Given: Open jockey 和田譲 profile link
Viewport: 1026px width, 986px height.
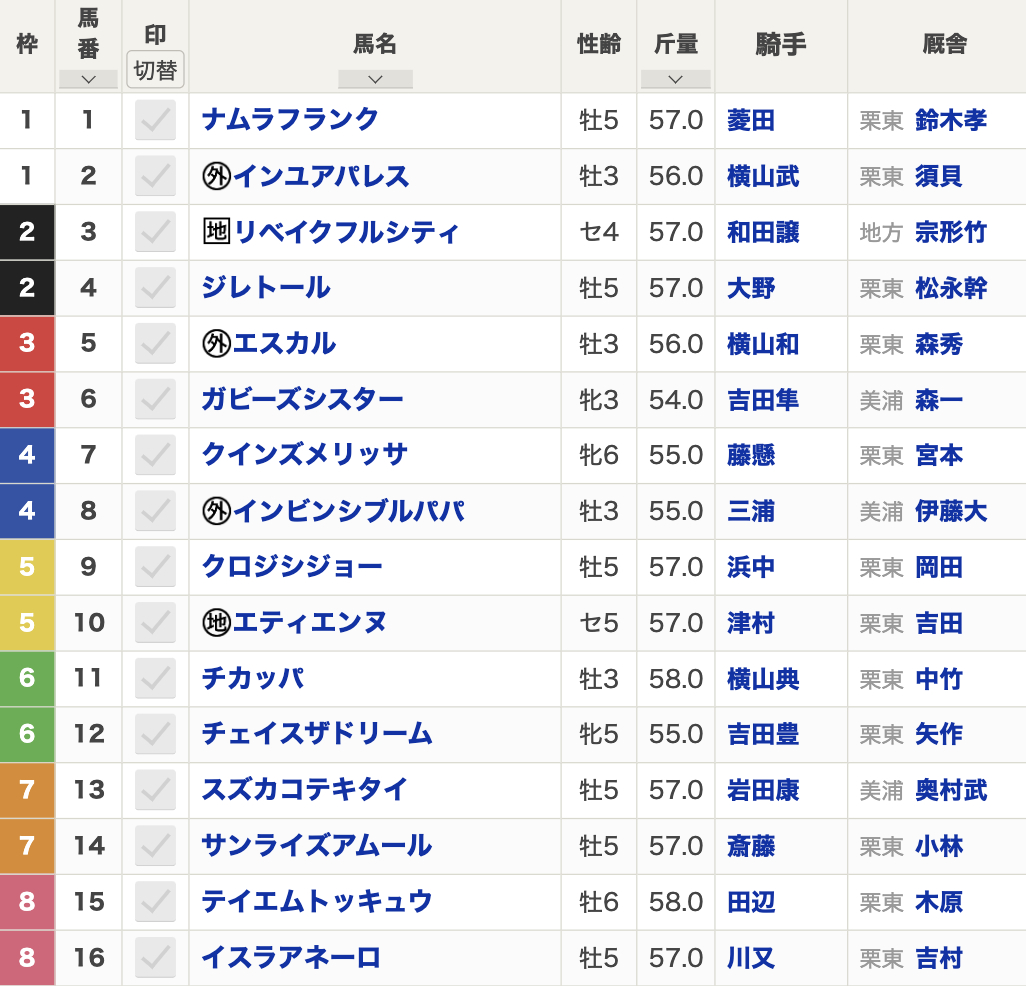Looking at the screenshot, I should 763,232.
